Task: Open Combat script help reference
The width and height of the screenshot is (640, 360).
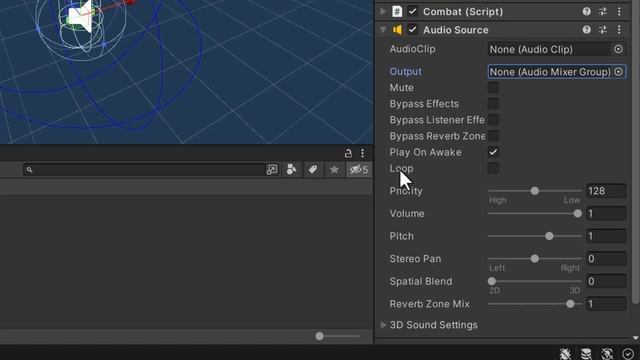Action: (x=587, y=11)
